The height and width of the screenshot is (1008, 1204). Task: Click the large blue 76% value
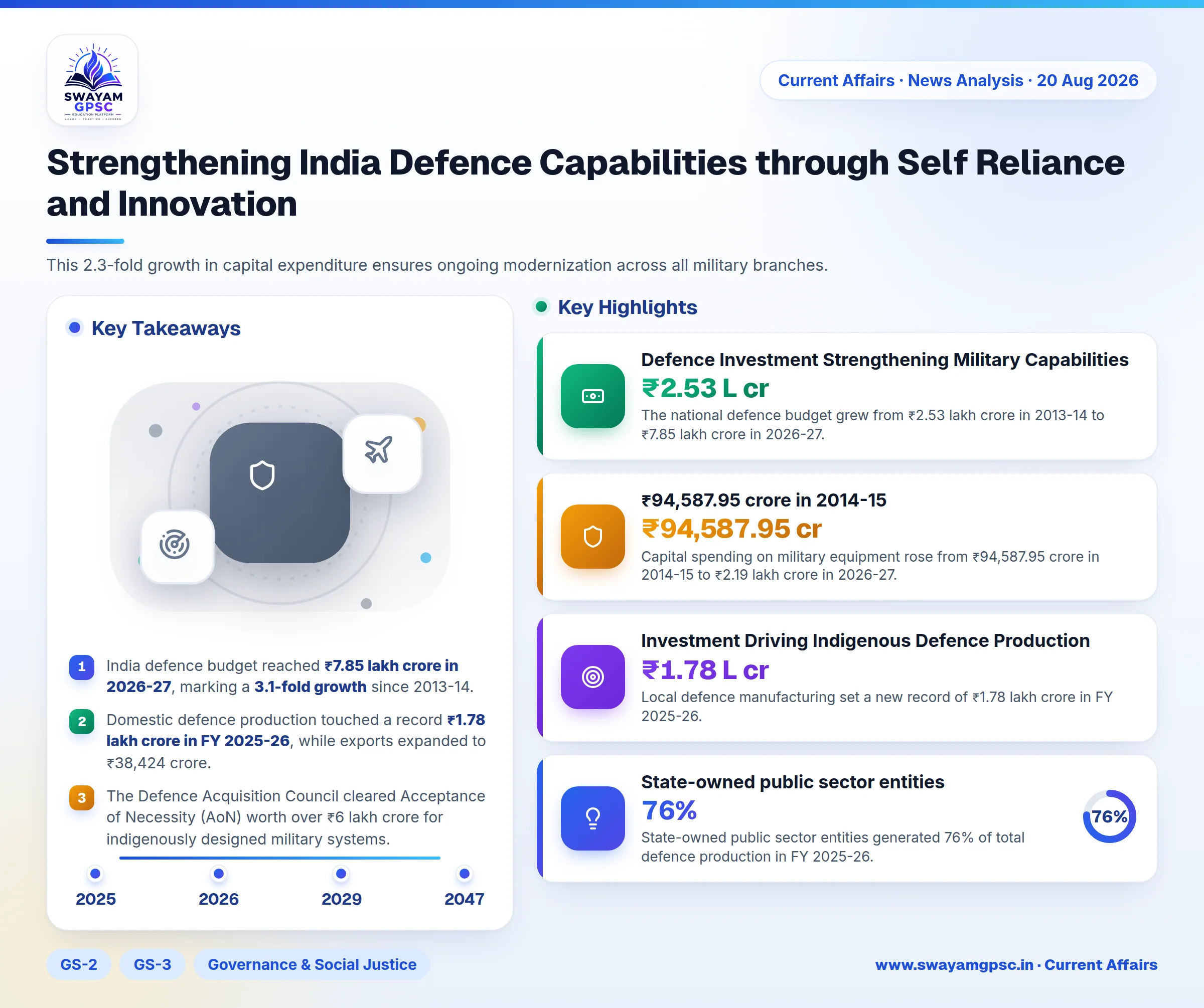point(669,810)
